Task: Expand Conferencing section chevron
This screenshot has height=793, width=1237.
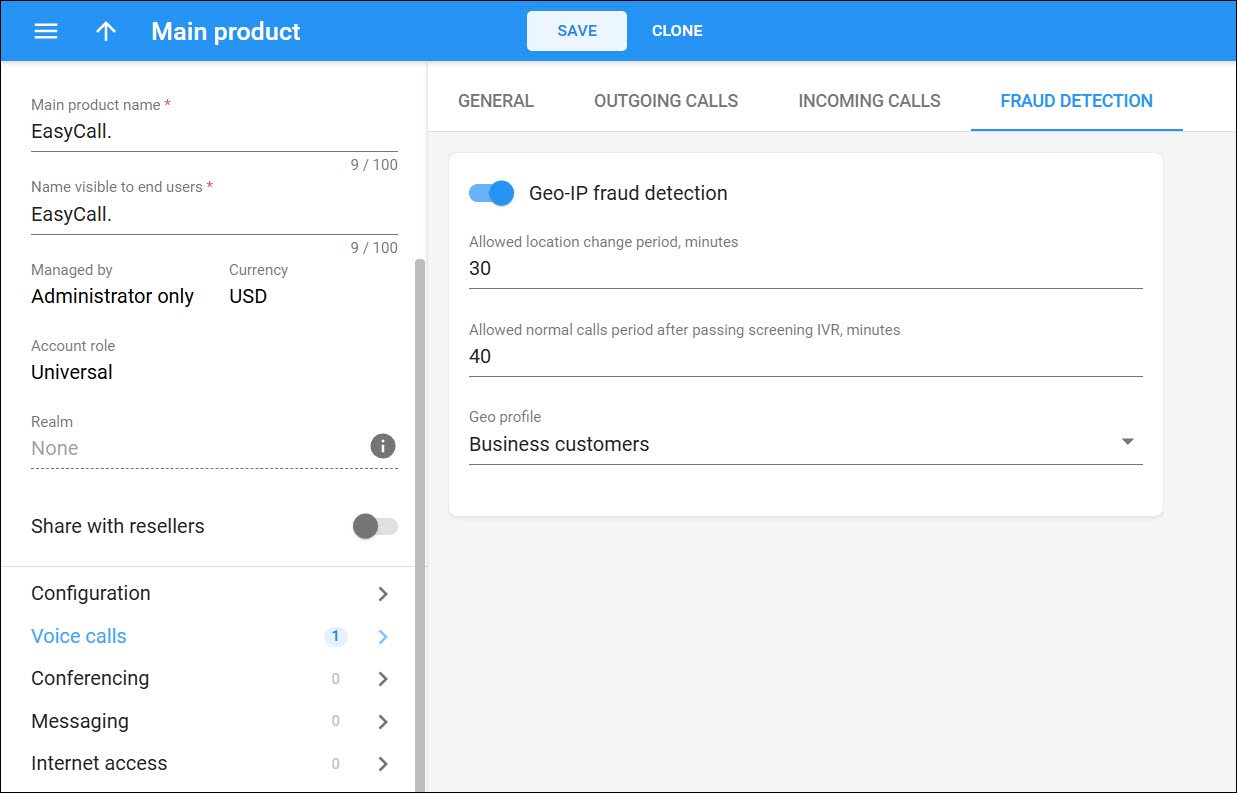Action: tap(383, 679)
